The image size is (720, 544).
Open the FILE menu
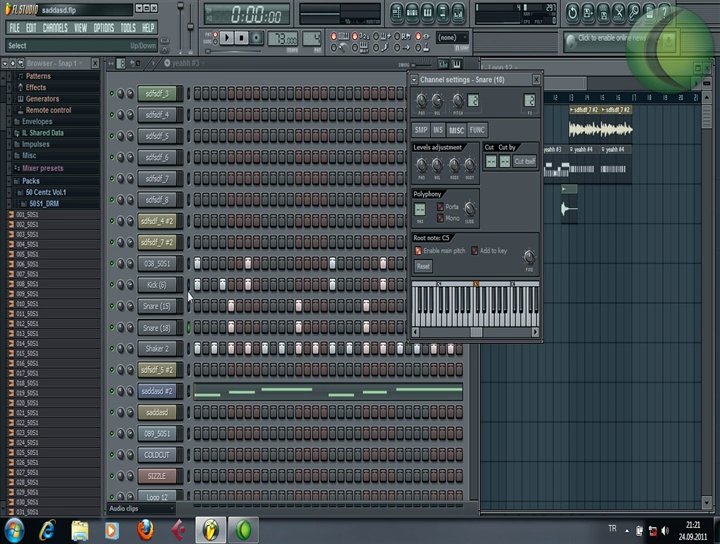point(15,28)
